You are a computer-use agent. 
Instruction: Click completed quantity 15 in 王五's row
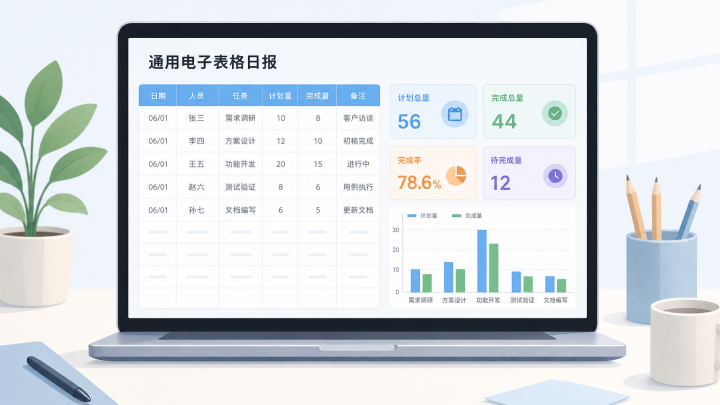tap(318, 164)
